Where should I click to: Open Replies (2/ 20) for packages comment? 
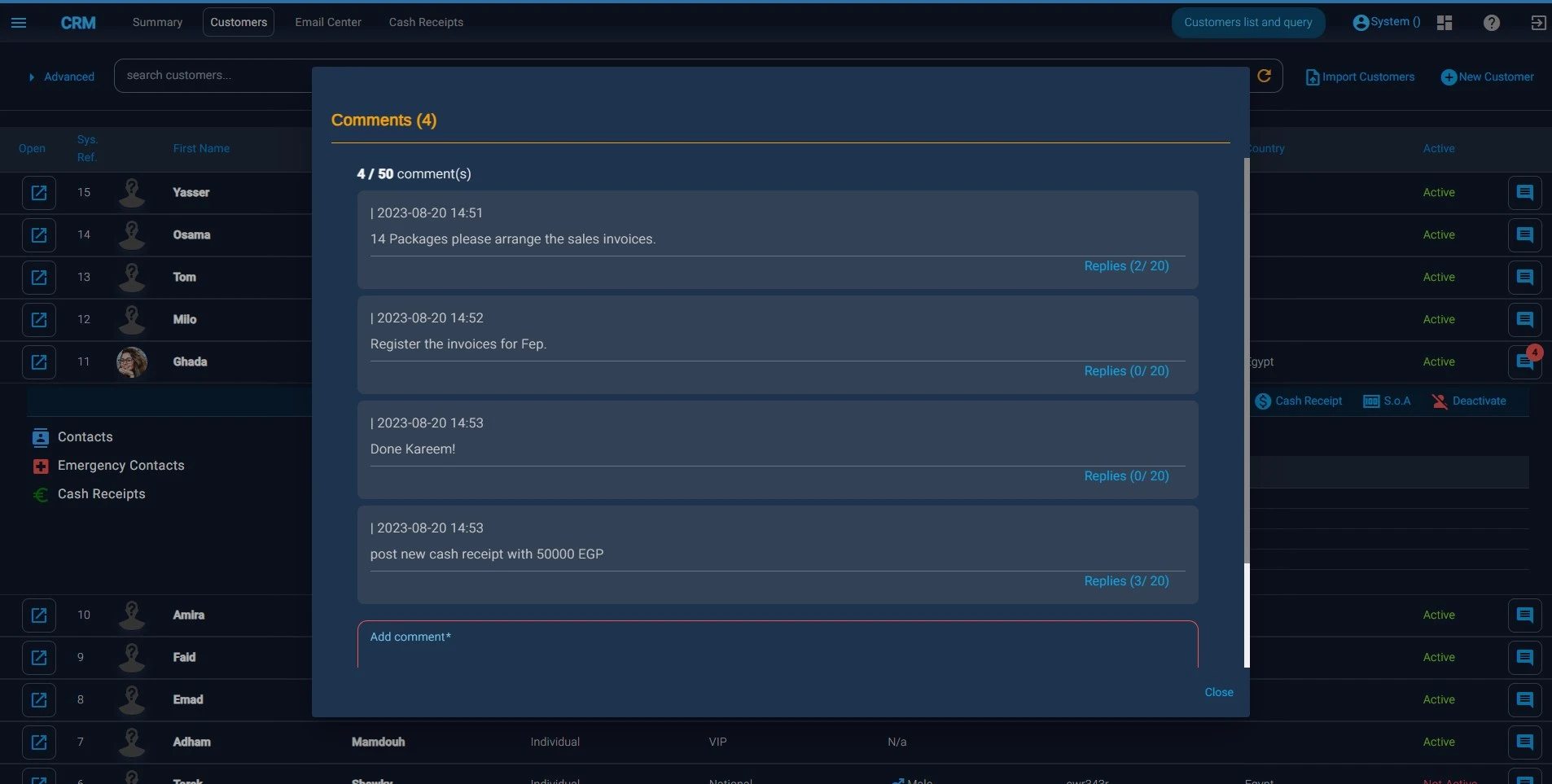(1126, 266)
